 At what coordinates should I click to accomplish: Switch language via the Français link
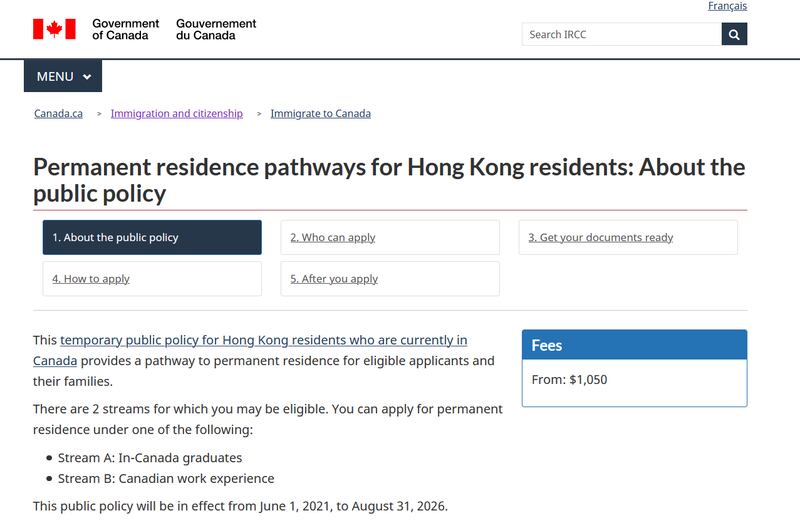pyautogui.click(x=727, y=6)
